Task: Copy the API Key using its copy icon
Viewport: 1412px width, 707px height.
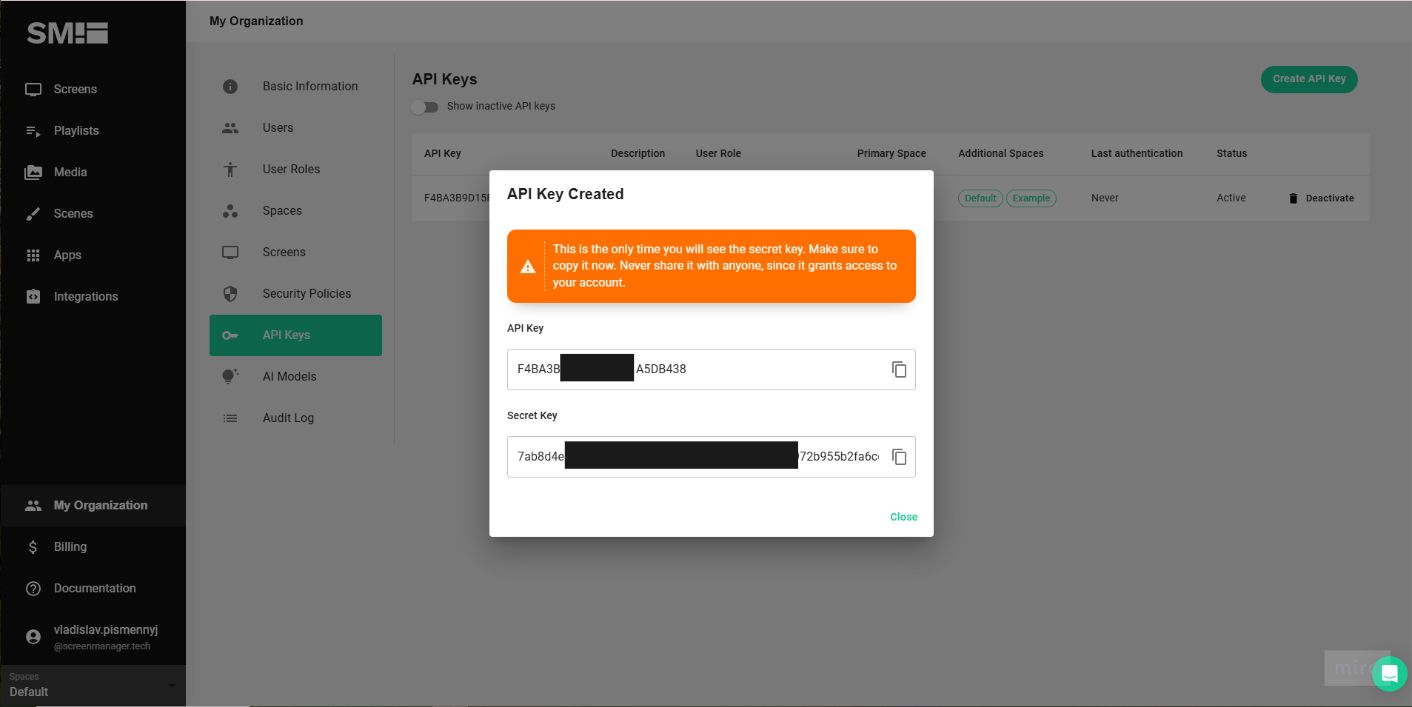Action: [x=898, y=369]
